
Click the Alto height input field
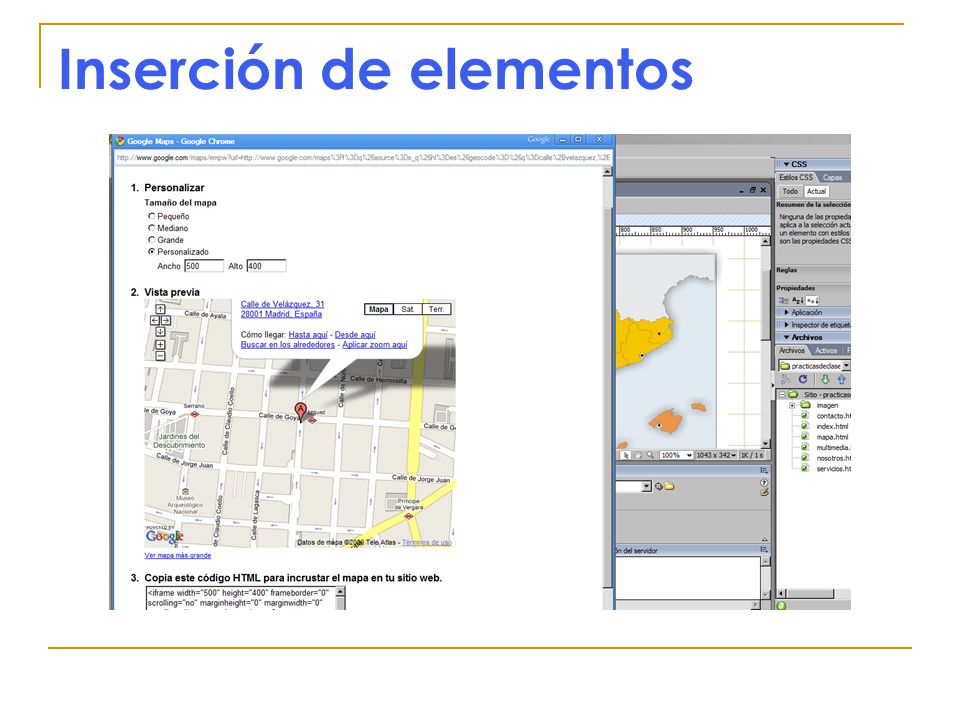[266, 266]
